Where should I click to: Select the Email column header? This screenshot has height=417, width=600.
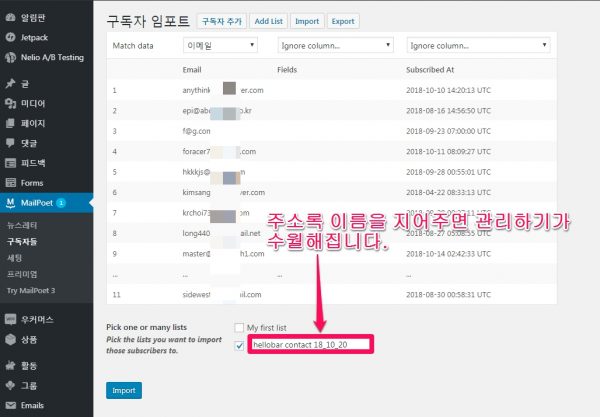pos(192,70)
